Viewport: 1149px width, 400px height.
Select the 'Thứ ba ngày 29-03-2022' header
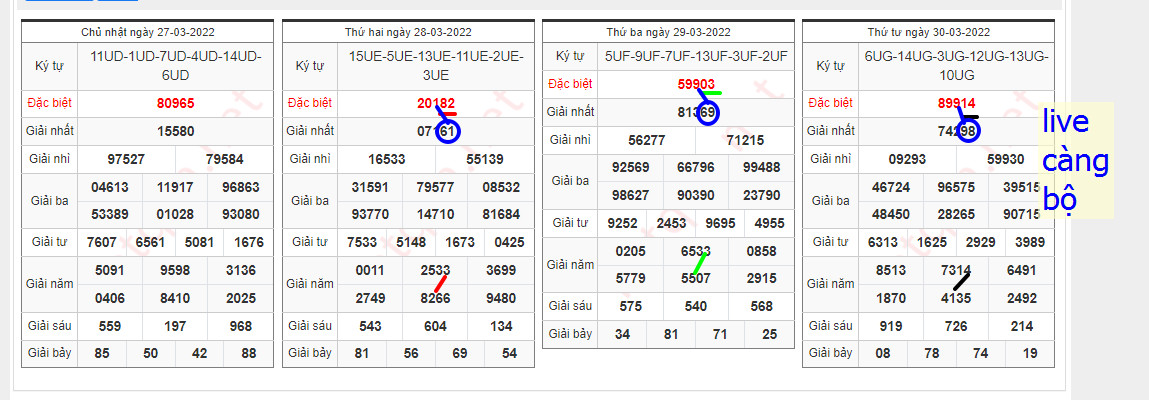click(668, 32)
